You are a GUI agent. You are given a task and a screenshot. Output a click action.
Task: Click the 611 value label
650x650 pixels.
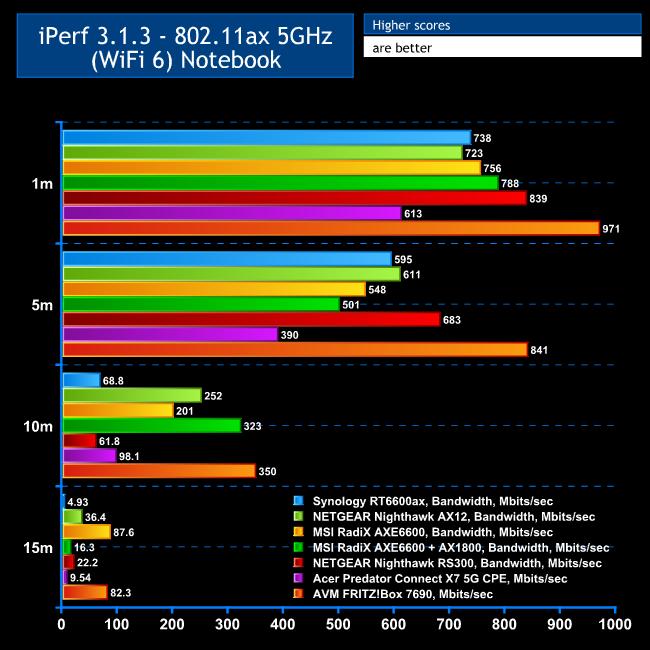[x=412, y=274]
